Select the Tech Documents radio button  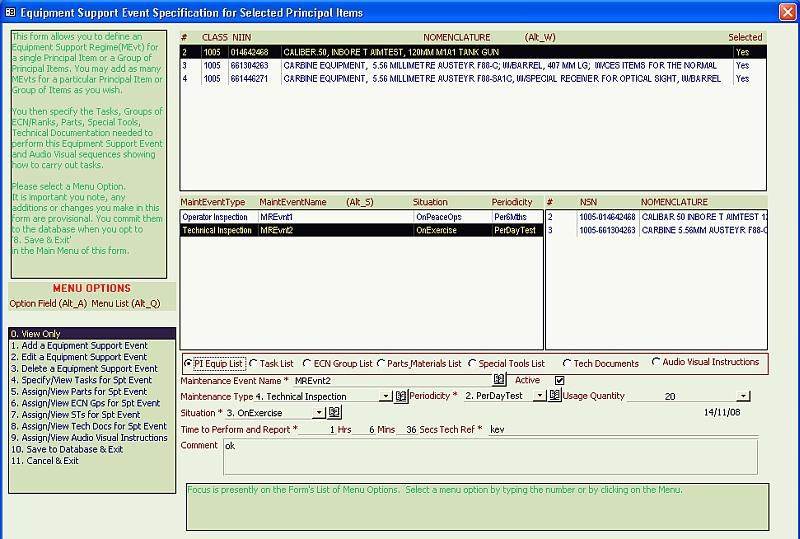coord(568,364)
